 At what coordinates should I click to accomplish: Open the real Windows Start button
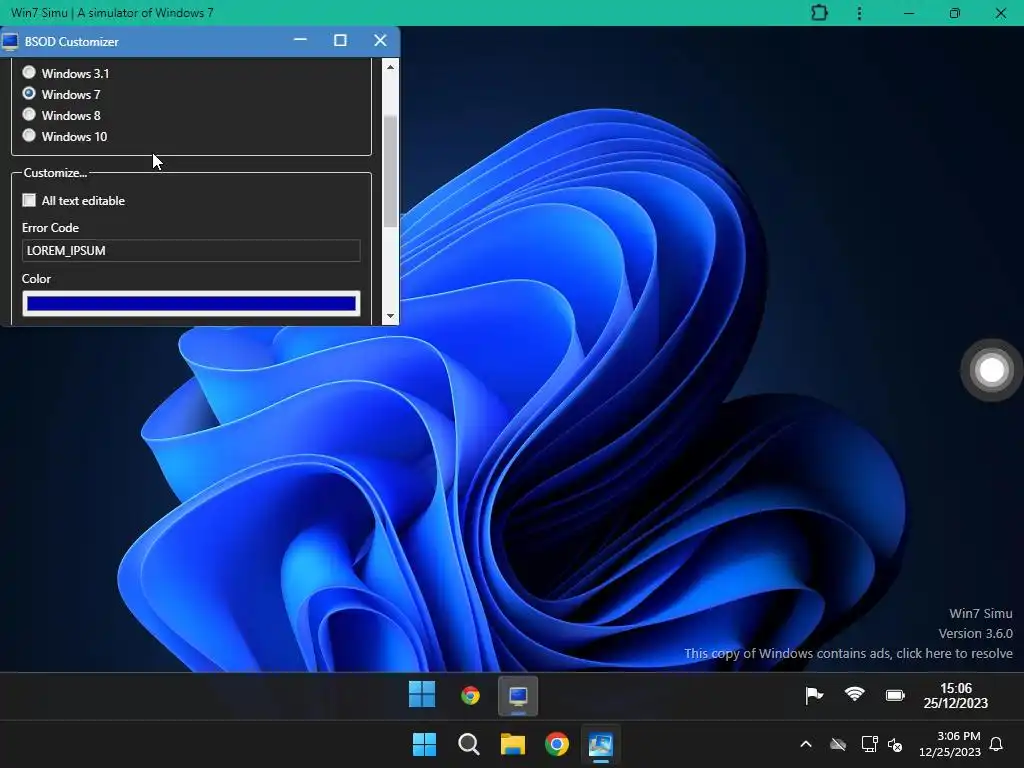click(x=424, y=744)
